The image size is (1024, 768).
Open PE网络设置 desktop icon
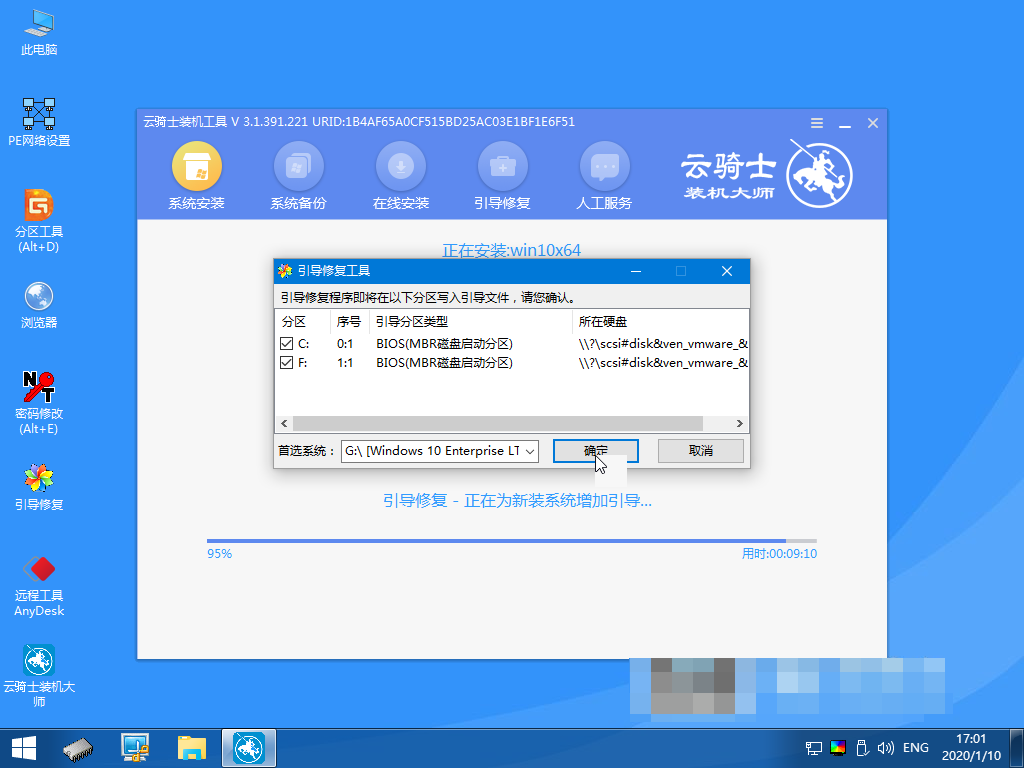39,122
